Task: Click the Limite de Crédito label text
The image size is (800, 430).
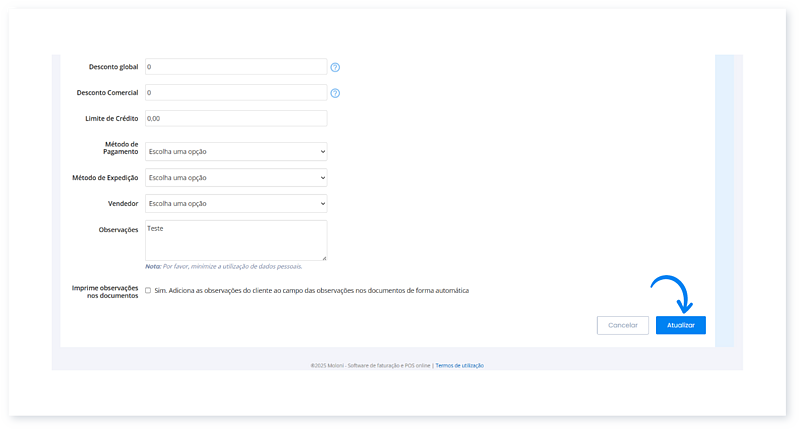Action: point(111,118)
